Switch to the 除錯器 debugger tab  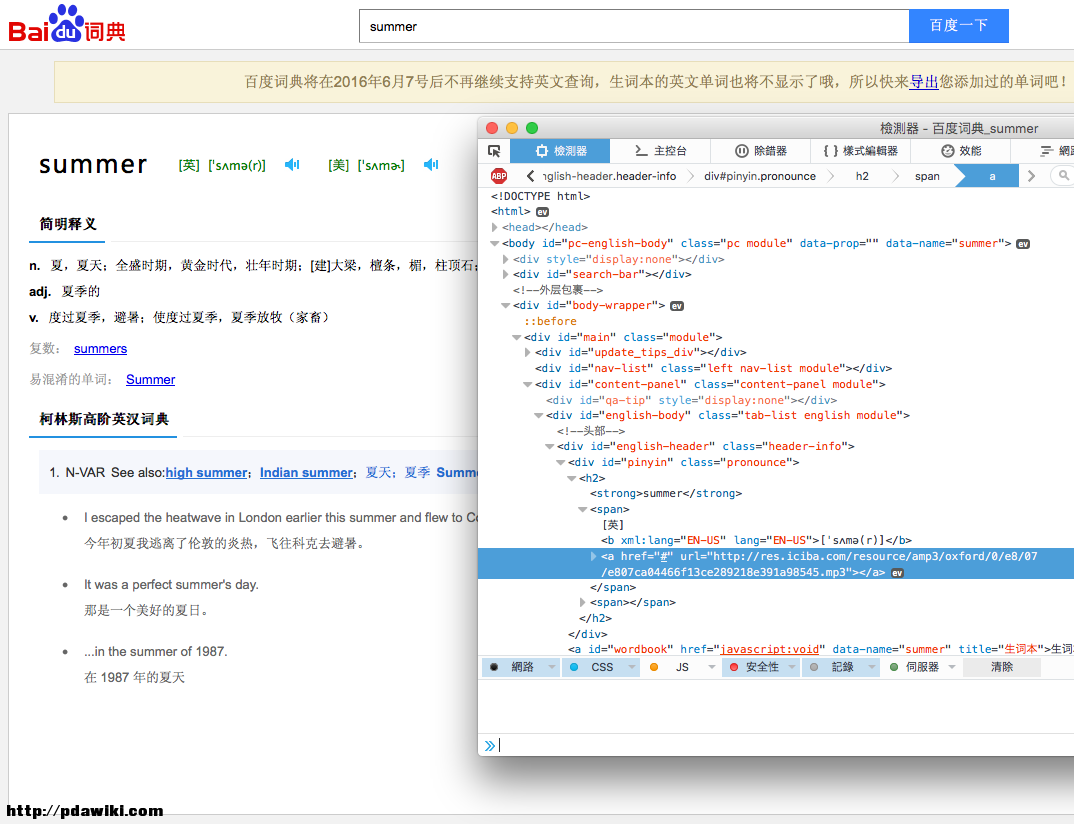760,151
